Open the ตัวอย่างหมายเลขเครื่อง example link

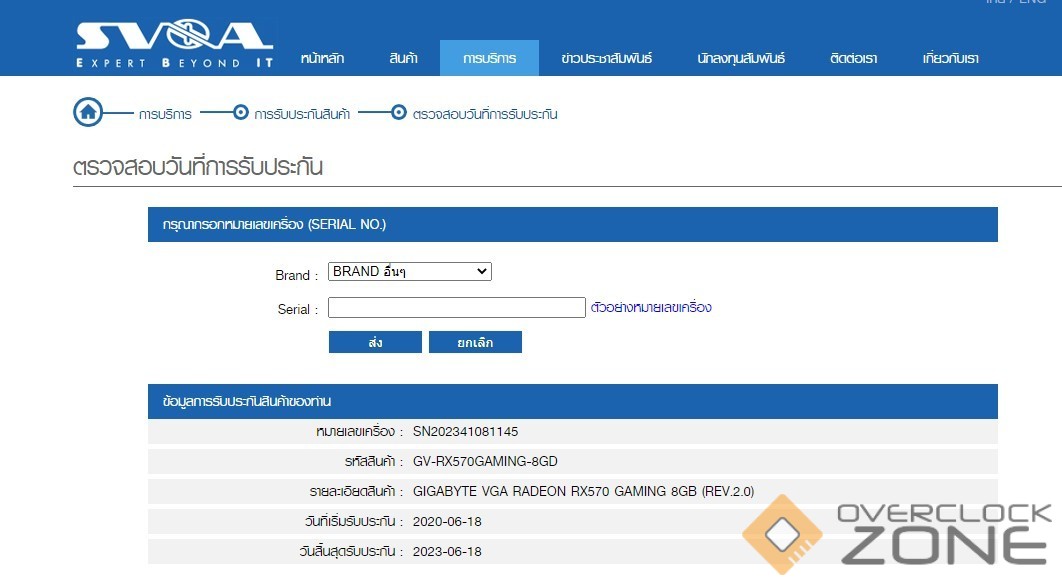click(651, 308)
